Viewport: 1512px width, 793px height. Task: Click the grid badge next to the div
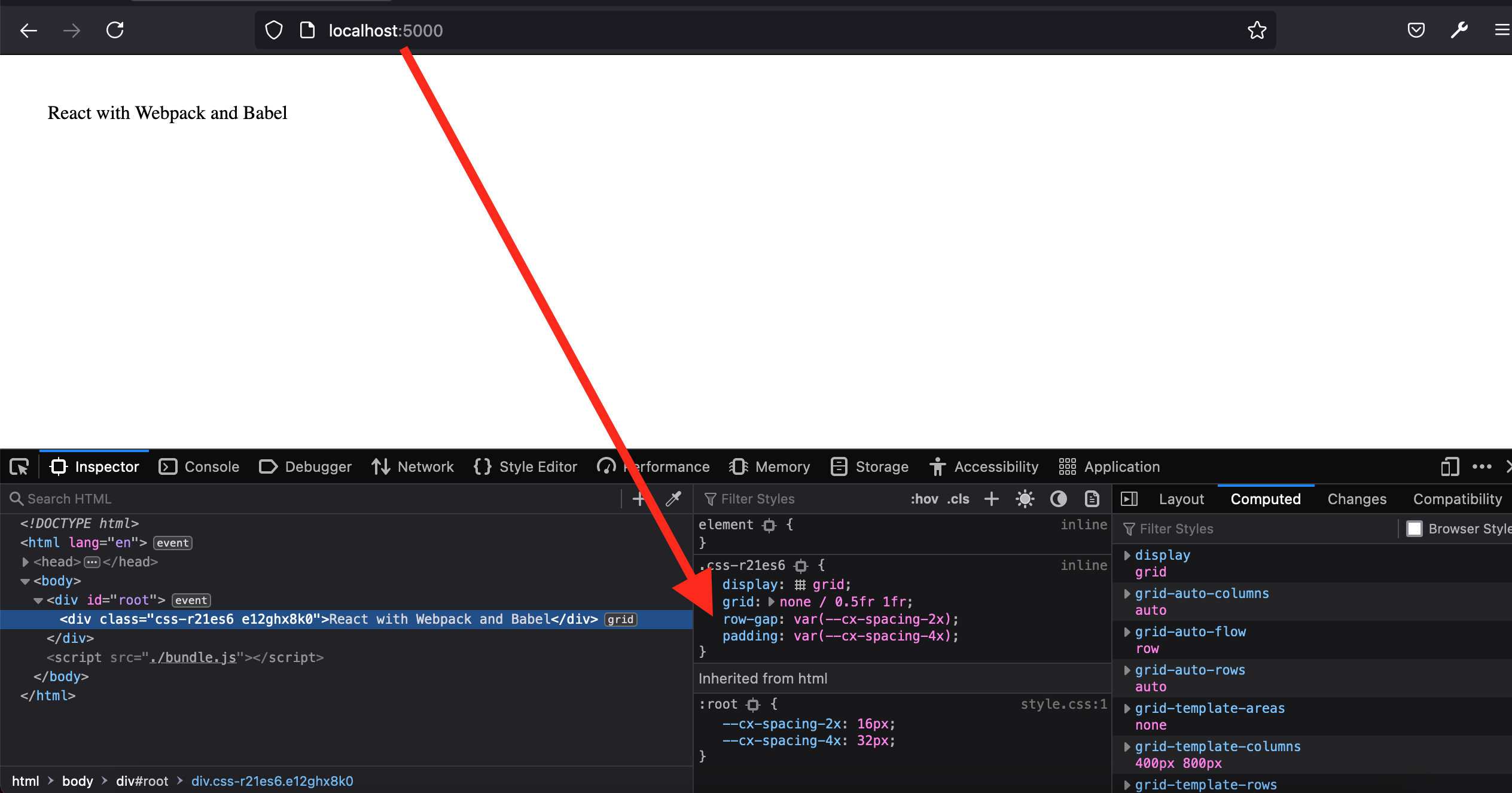[621, 619]
